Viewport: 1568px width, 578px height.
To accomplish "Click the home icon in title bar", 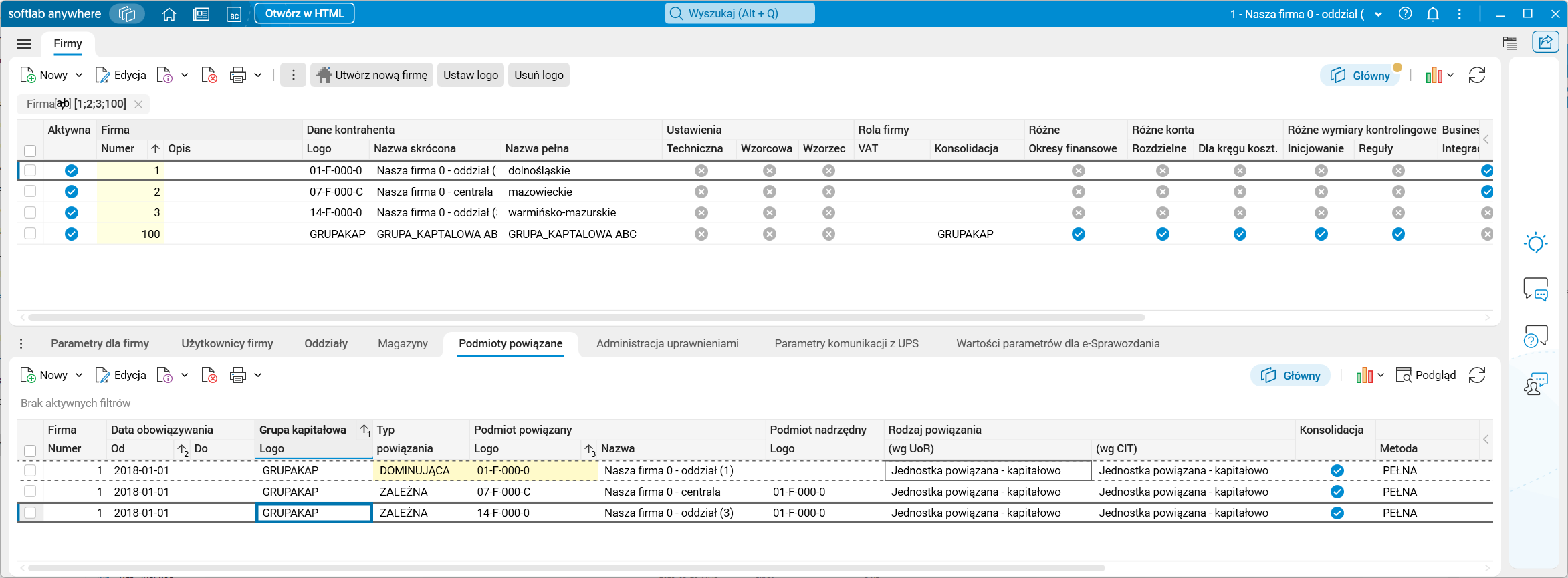I will point(169,14).
